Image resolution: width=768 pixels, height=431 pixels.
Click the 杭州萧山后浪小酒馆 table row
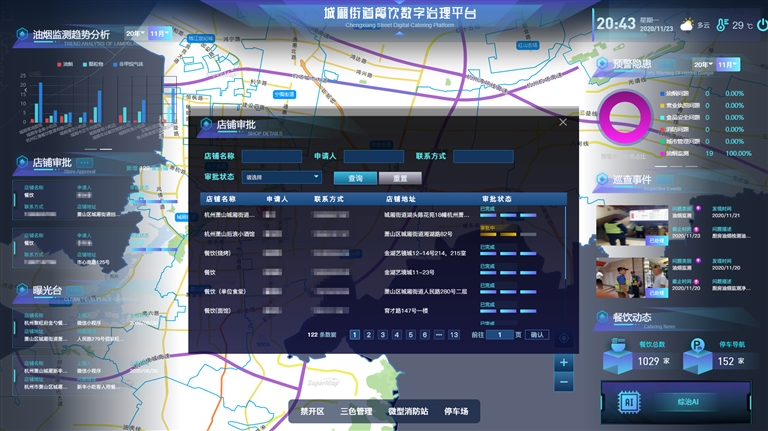pyautogui.click(x=382, y=234)
